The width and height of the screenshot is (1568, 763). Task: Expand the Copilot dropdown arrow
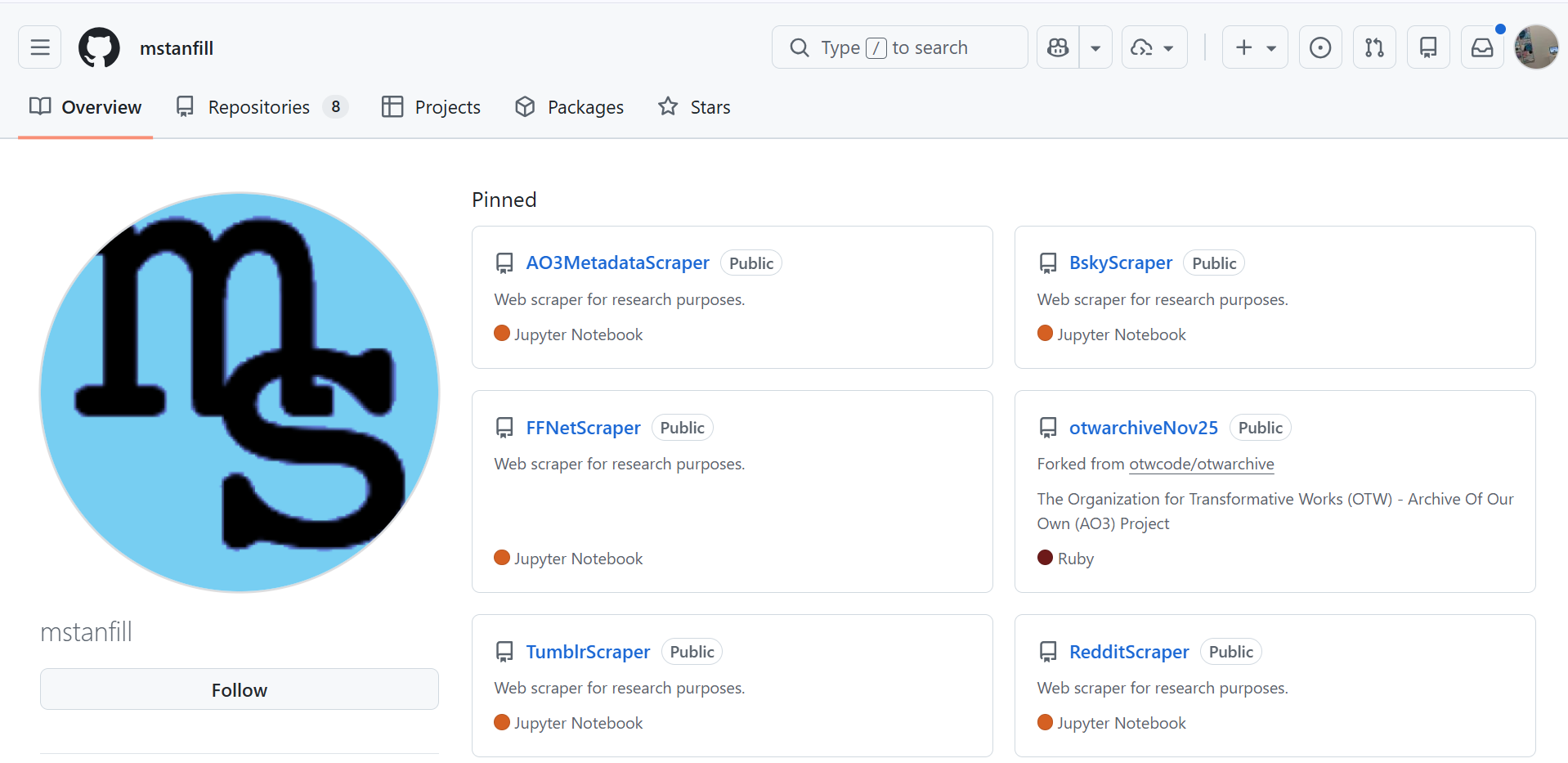1095,47
